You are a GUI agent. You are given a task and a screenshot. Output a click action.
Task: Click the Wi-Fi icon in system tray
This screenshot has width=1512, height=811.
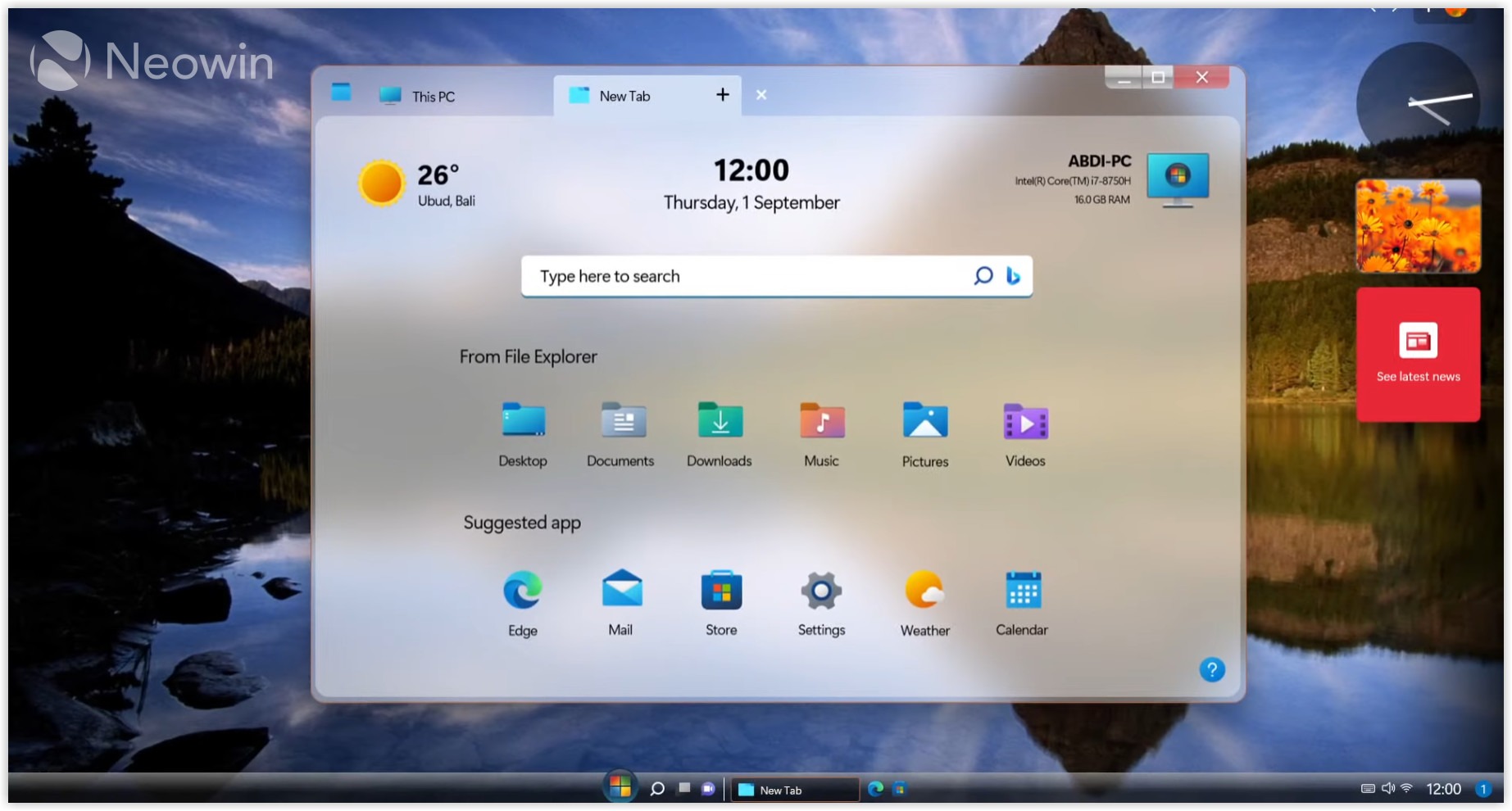coord(1406,788)
